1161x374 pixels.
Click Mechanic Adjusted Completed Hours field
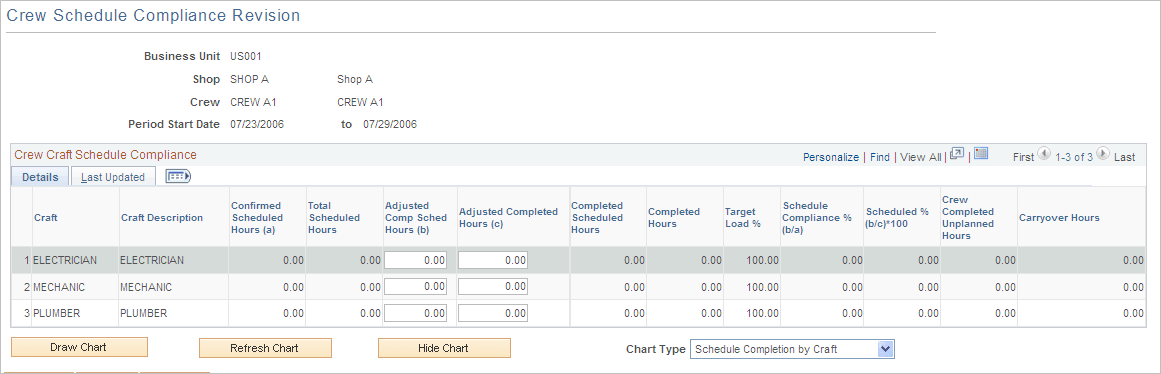click(x=493, y=287)
